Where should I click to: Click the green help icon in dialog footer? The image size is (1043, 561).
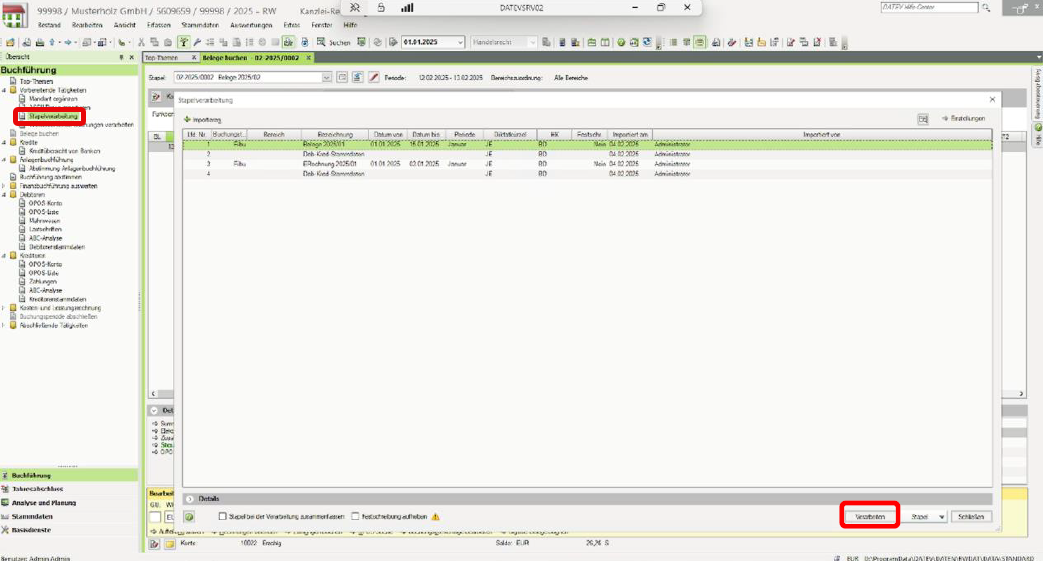tap(189, 516)
